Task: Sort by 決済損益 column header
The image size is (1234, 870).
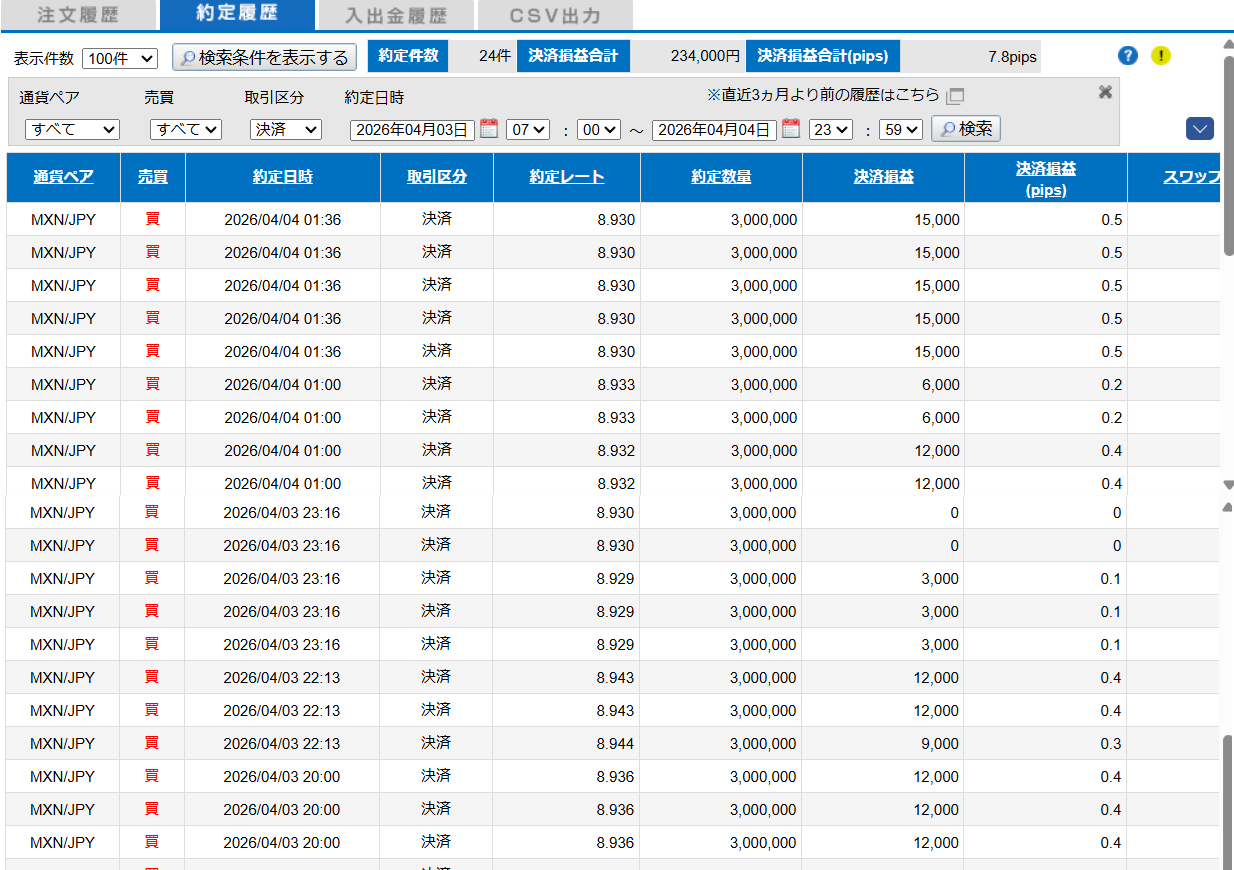Action: tap(883, 177)
